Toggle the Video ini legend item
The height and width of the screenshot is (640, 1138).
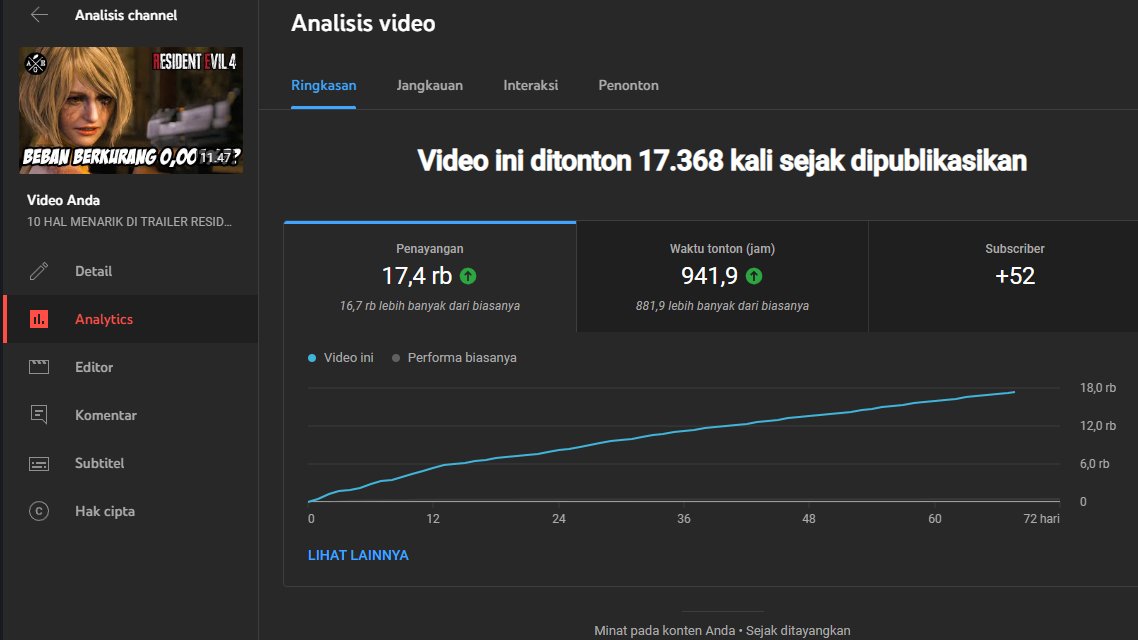tap(340, 358)
